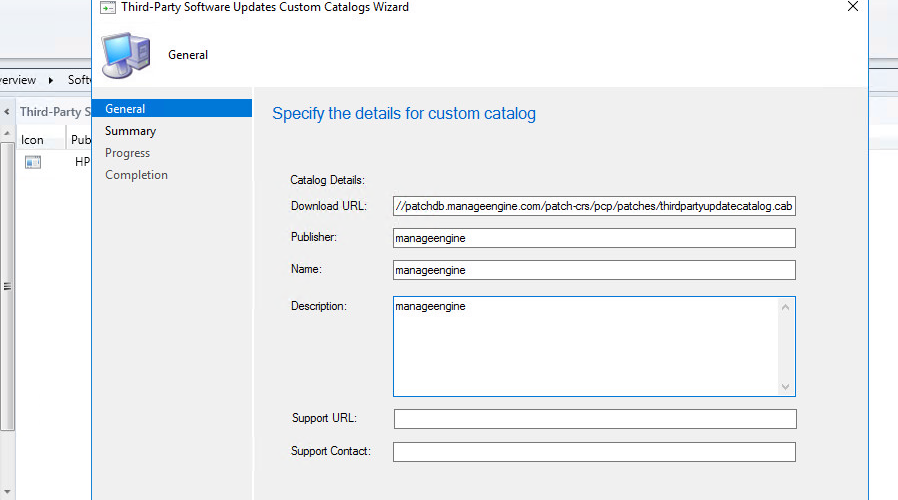Click background pane scroll down arrow

point(7,491)
